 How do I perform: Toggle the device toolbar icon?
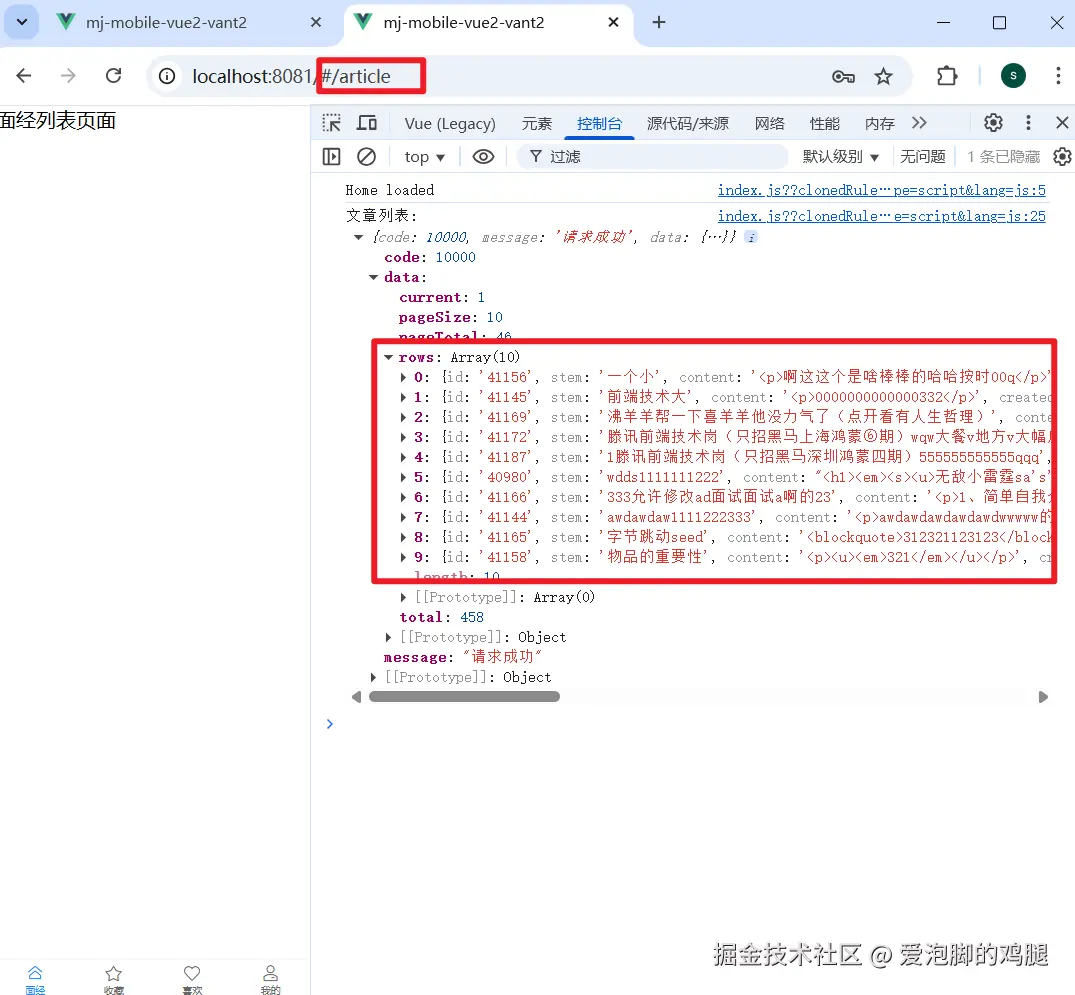click(367, 123)
